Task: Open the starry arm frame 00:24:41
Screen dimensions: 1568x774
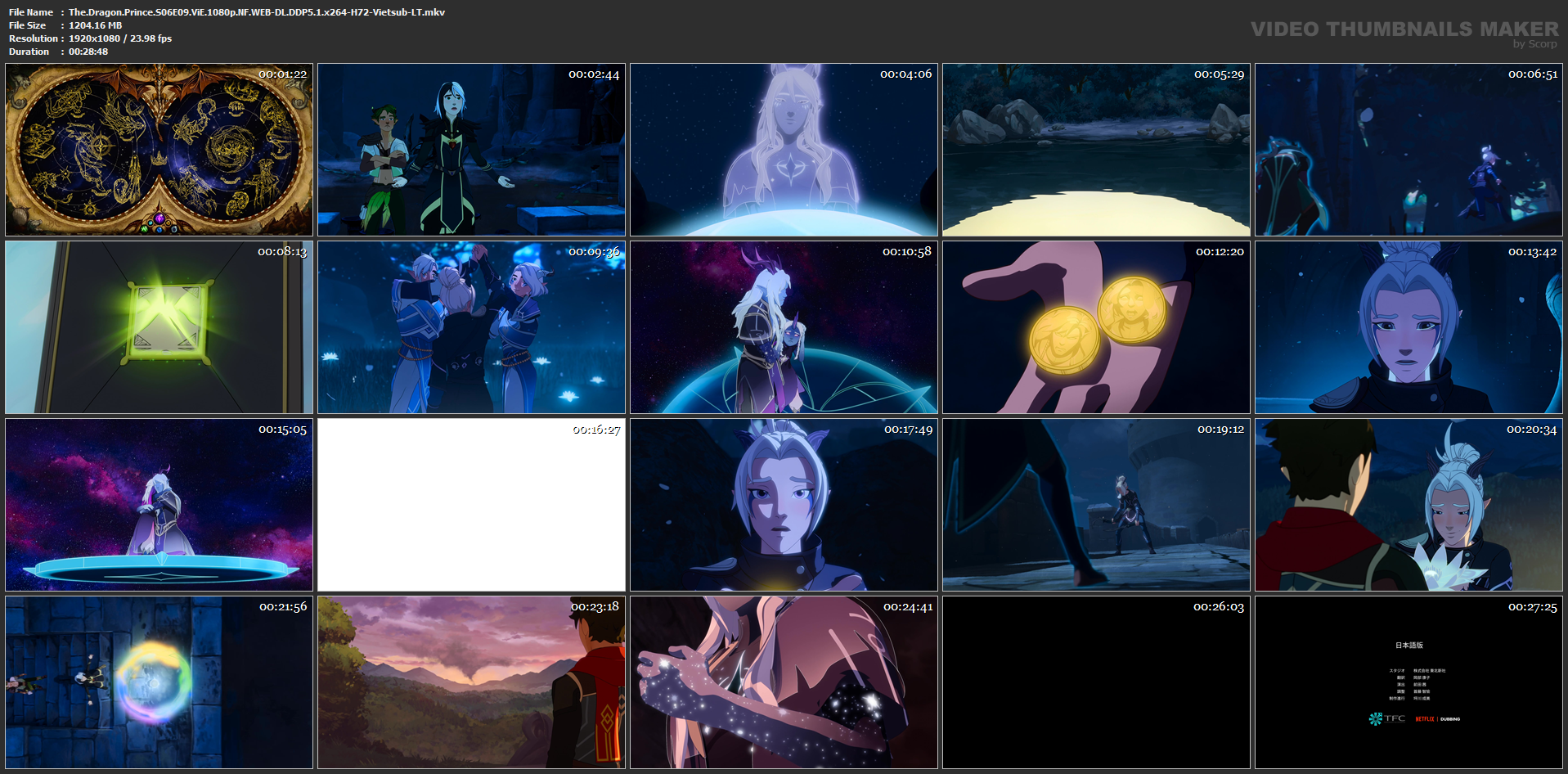Action: click(x=784, y=682)
